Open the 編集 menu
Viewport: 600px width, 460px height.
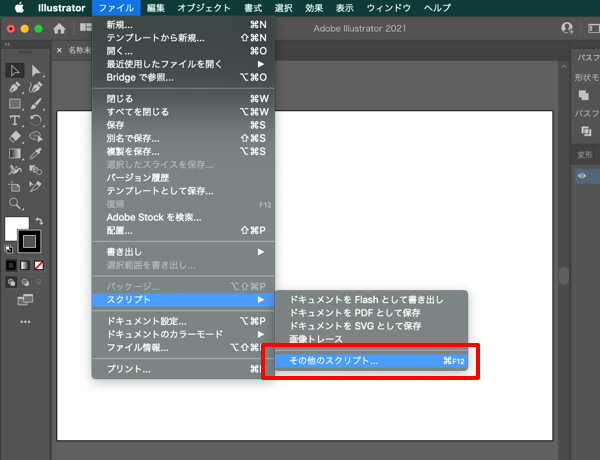pyautogui.click(x=155, y=8)
